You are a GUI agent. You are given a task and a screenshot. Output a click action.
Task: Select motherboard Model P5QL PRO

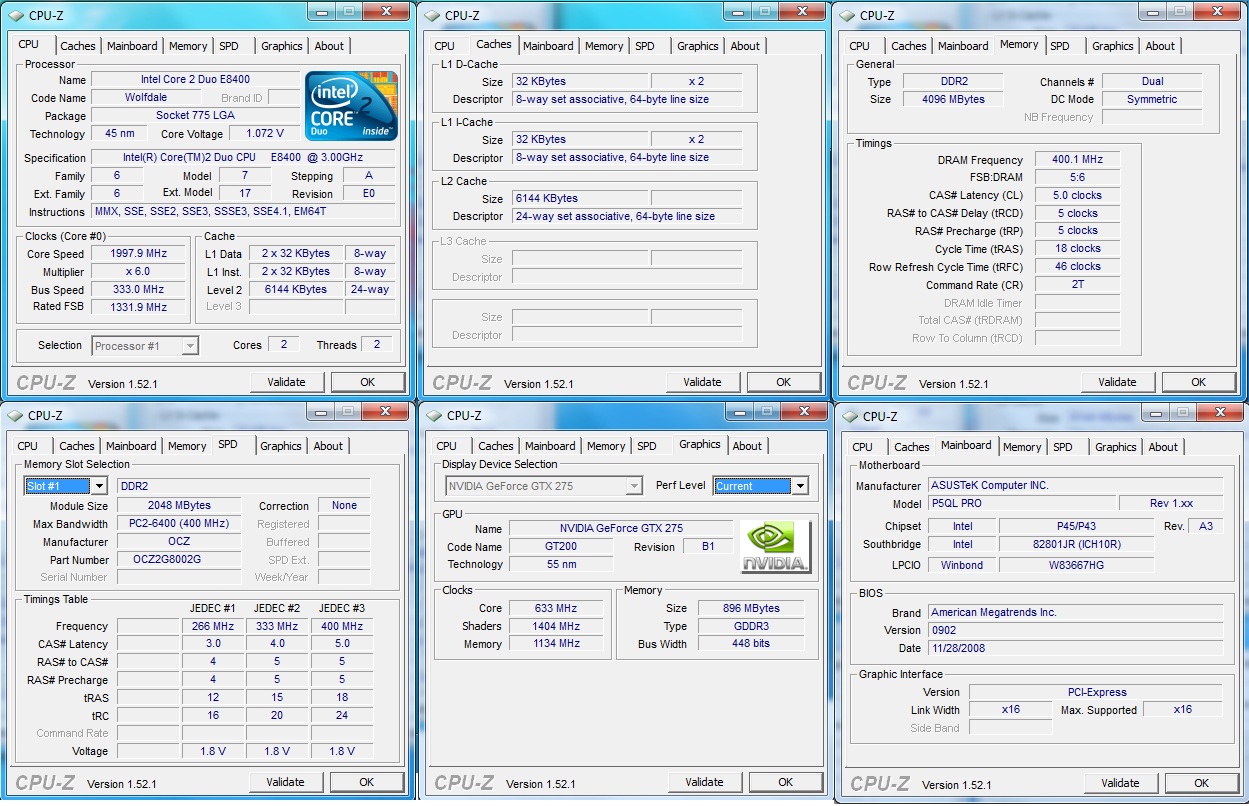pyautogui.click(x=1021, y=503)
